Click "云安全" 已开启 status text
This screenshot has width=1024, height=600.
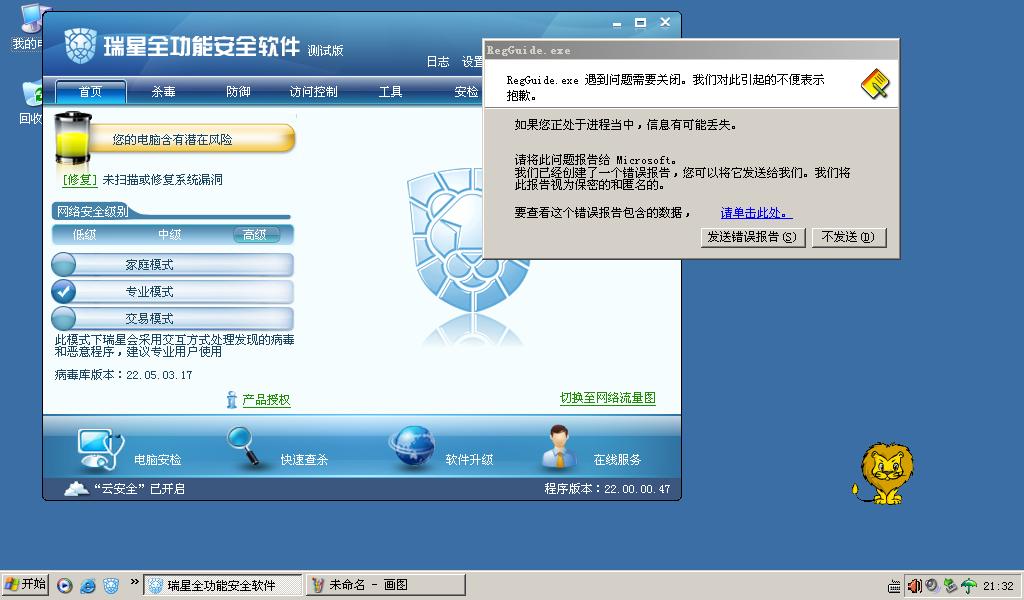[139, 488]
